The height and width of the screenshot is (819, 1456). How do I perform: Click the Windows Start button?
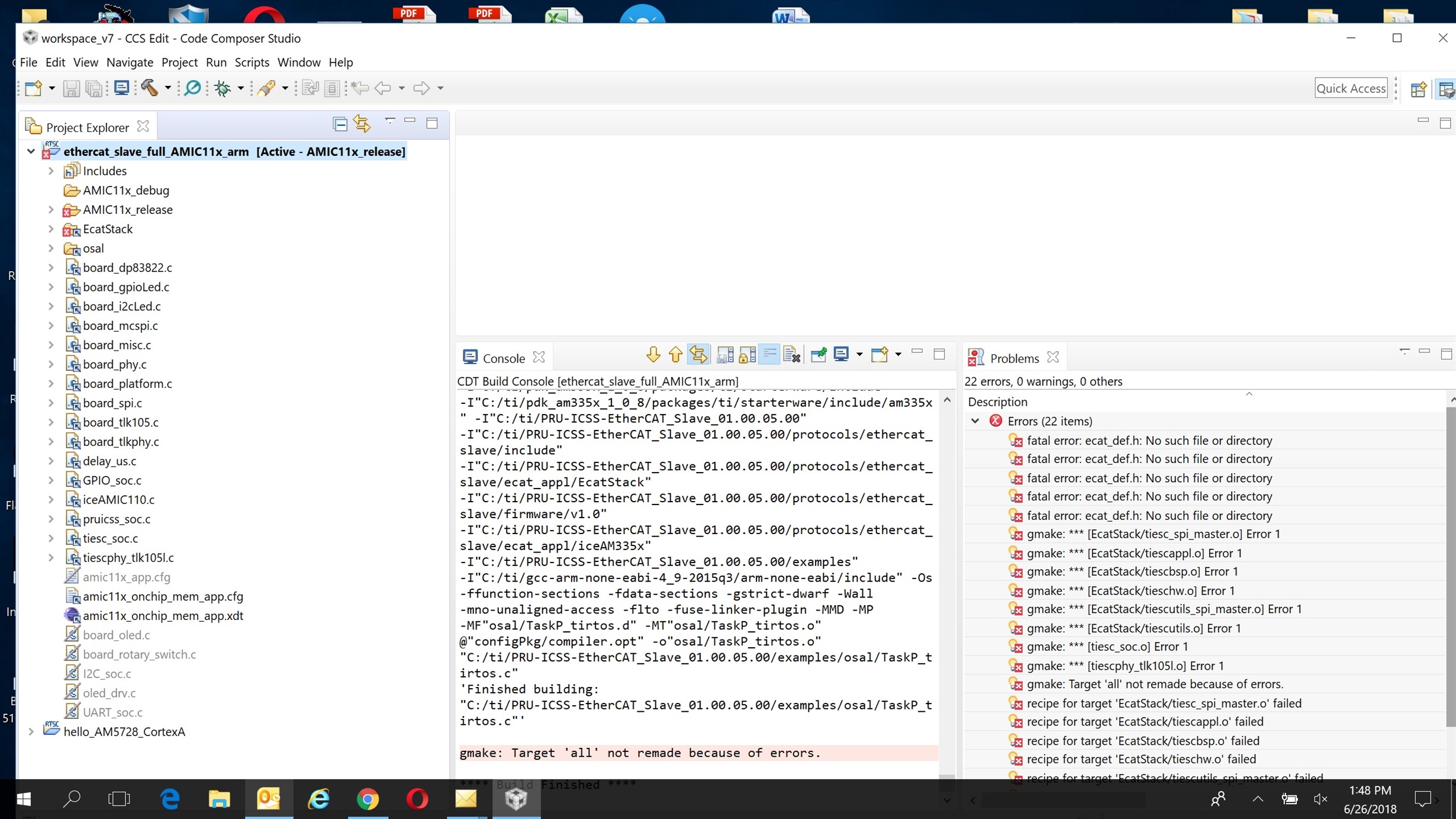click(x=24, y=799)
